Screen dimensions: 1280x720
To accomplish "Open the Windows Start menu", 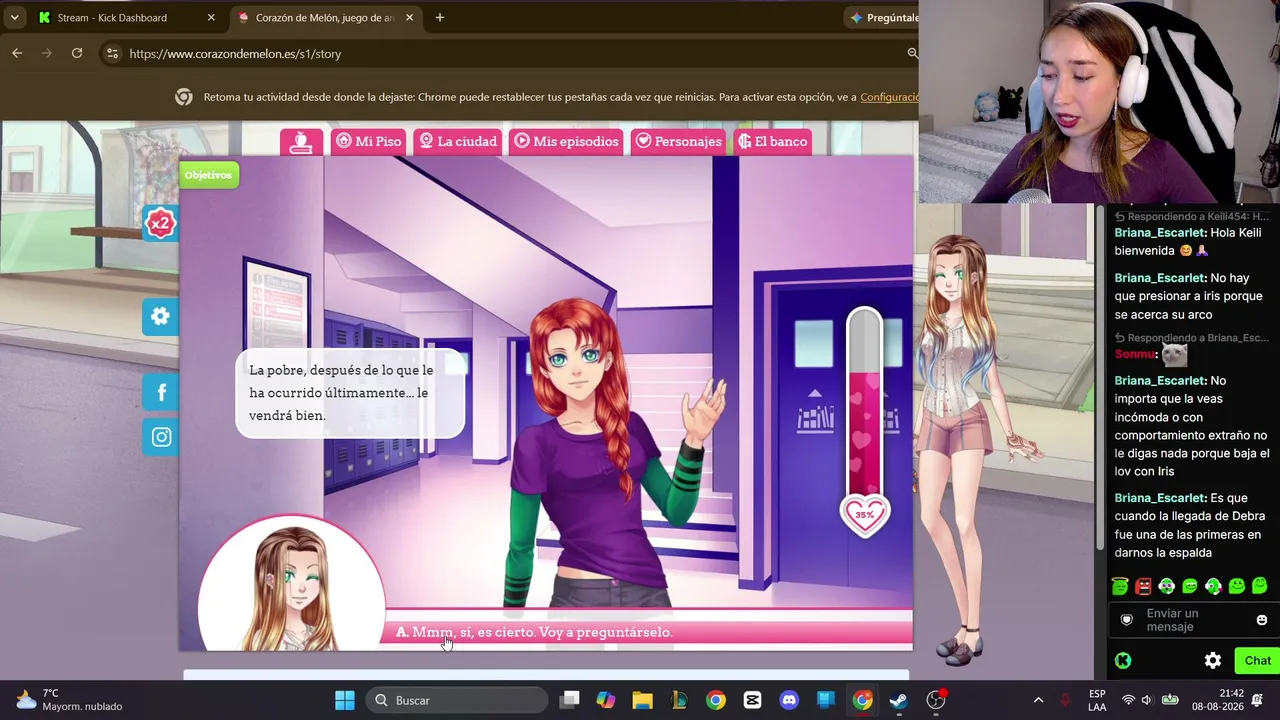I will 345,700.
